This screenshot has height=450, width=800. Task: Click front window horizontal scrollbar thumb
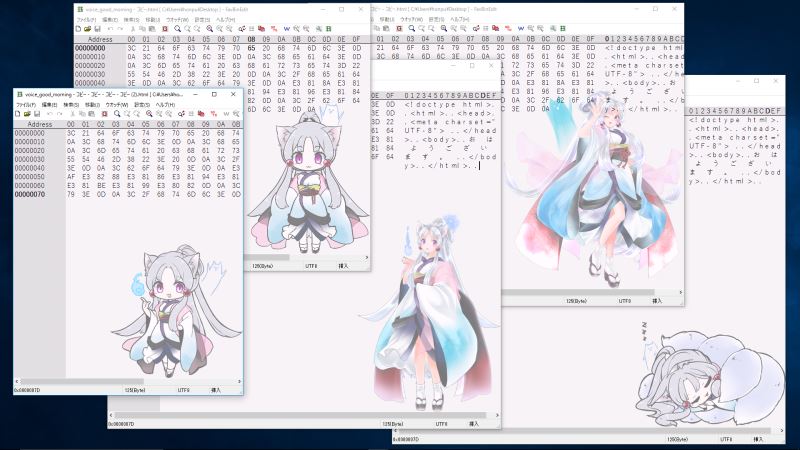tap(82, 381)
